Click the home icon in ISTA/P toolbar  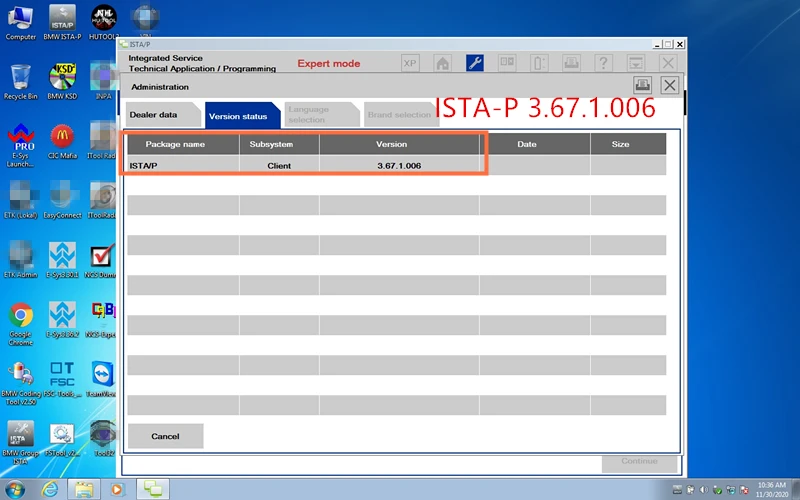click(x=442, y=63)
